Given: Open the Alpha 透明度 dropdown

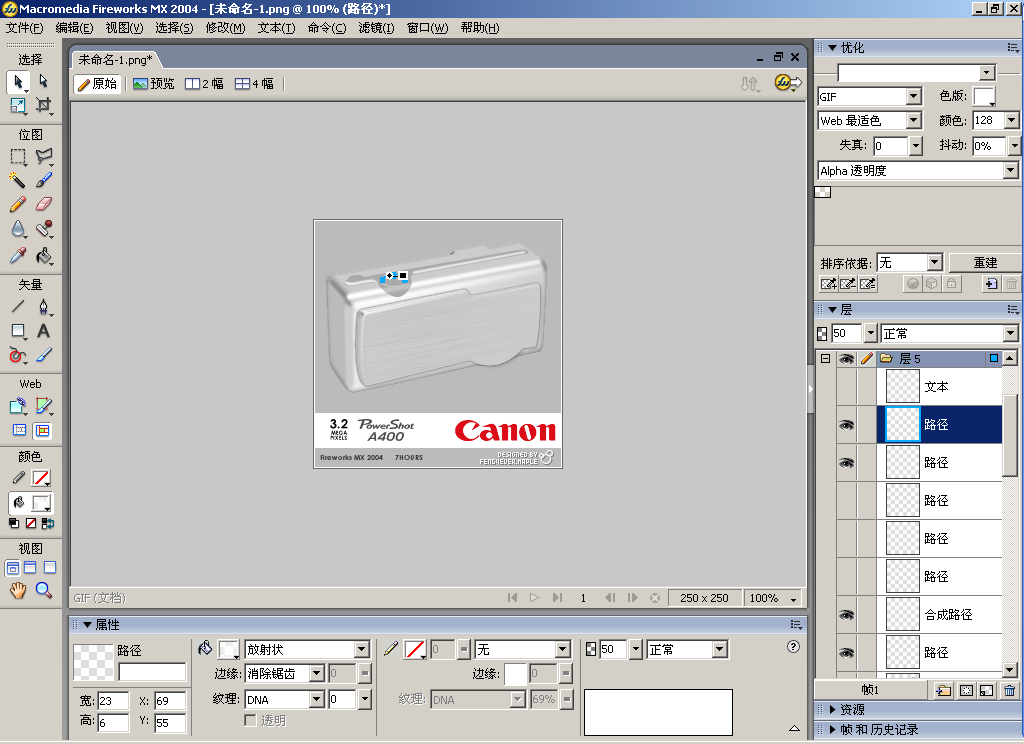Looking at the screenshot, I should point(1010,170).
